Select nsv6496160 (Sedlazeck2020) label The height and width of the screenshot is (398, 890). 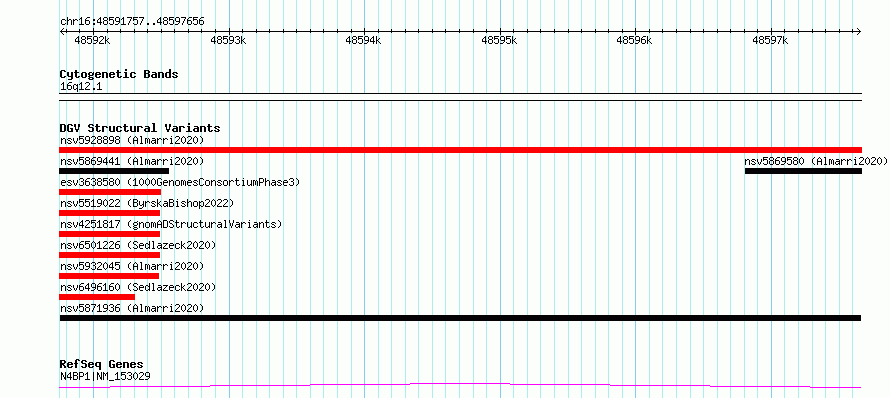pyautogui.click(x=138, y=287)
